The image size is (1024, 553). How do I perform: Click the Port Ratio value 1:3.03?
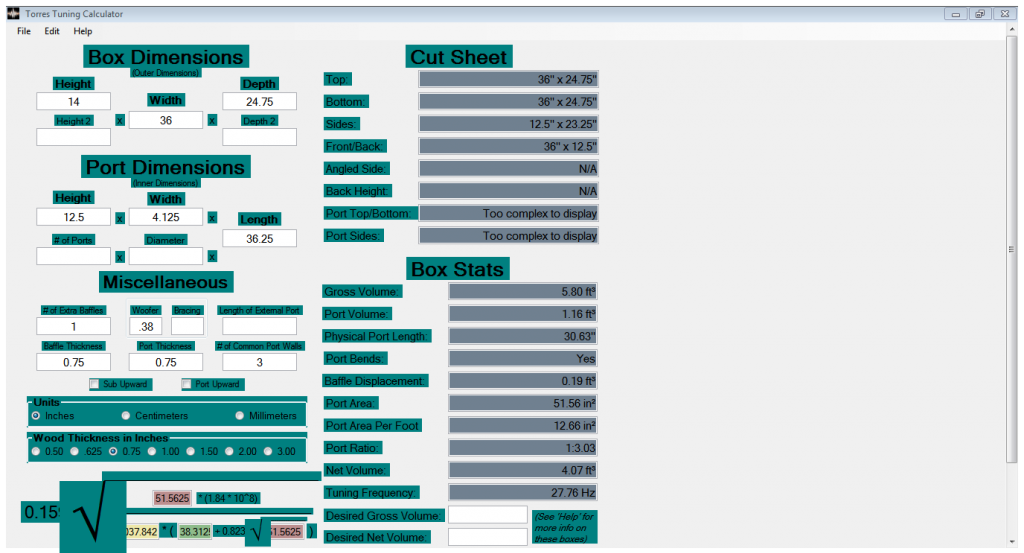[x=523, y=448]
